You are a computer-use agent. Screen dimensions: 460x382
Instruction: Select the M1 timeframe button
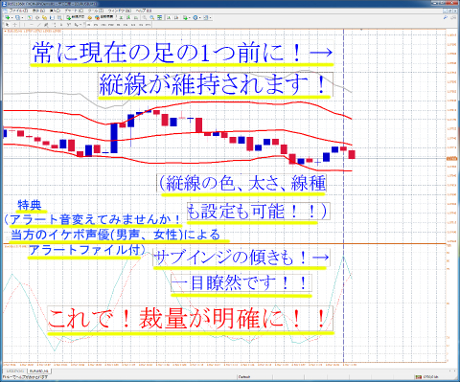[x=89, y=25]
